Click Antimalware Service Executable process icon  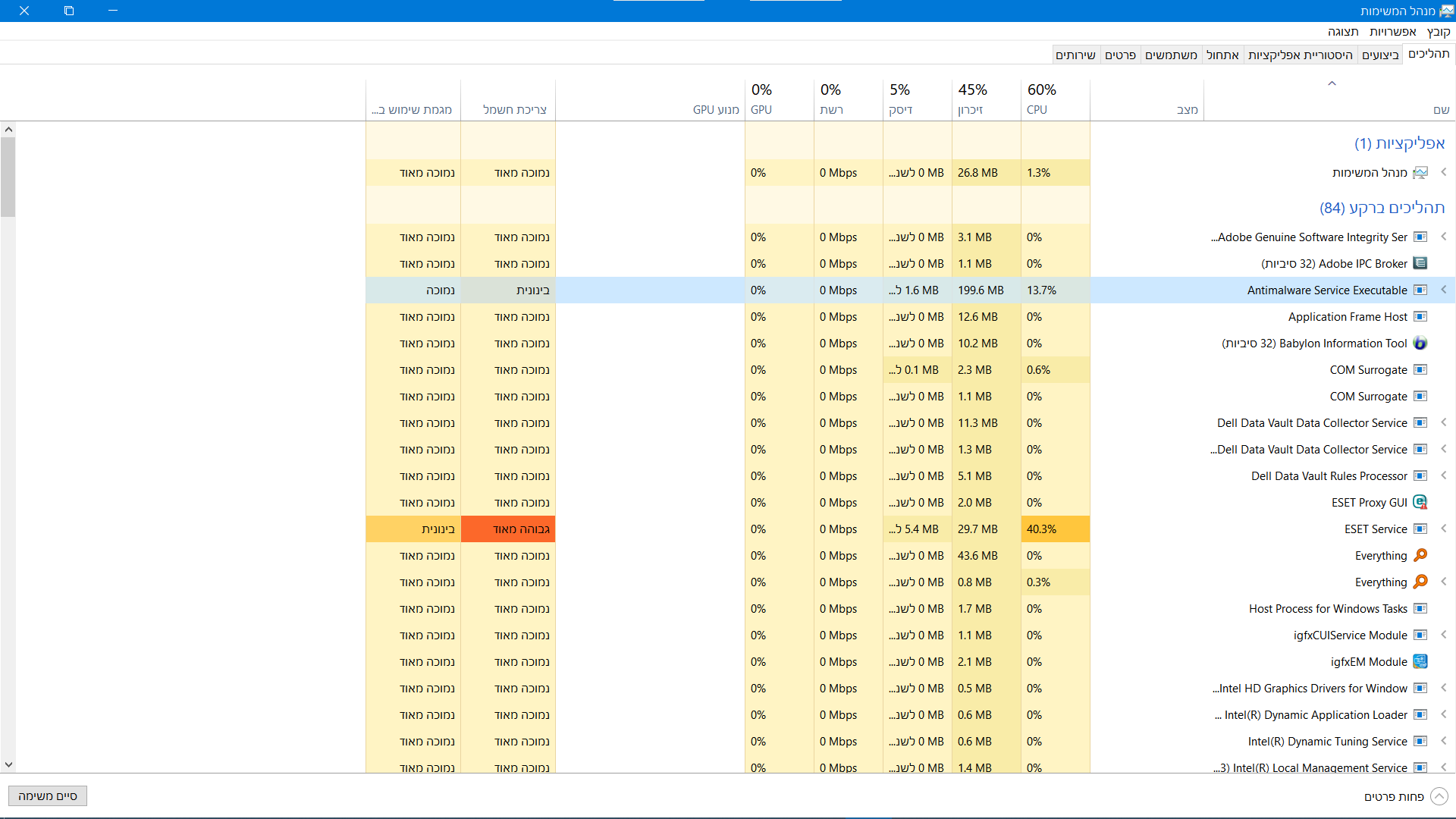1420,290
